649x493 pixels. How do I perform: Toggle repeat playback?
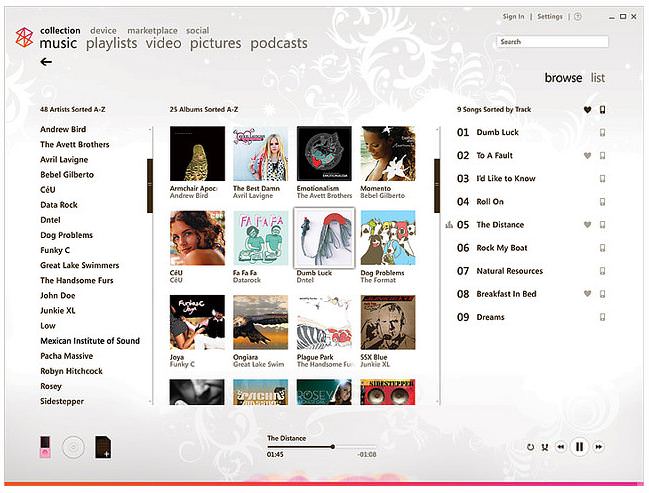coord(530,447)
